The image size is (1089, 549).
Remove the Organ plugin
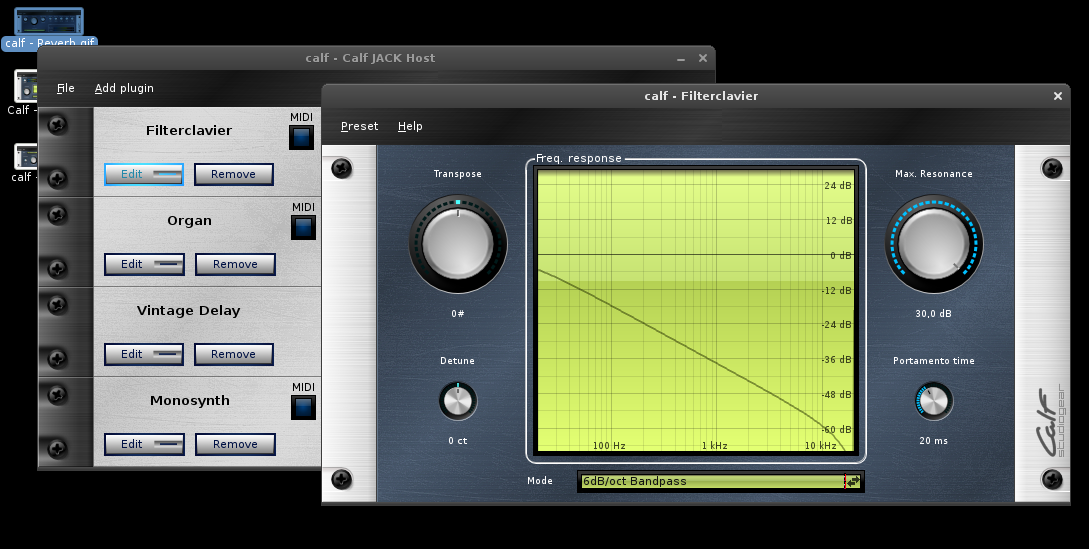(235, 264)
